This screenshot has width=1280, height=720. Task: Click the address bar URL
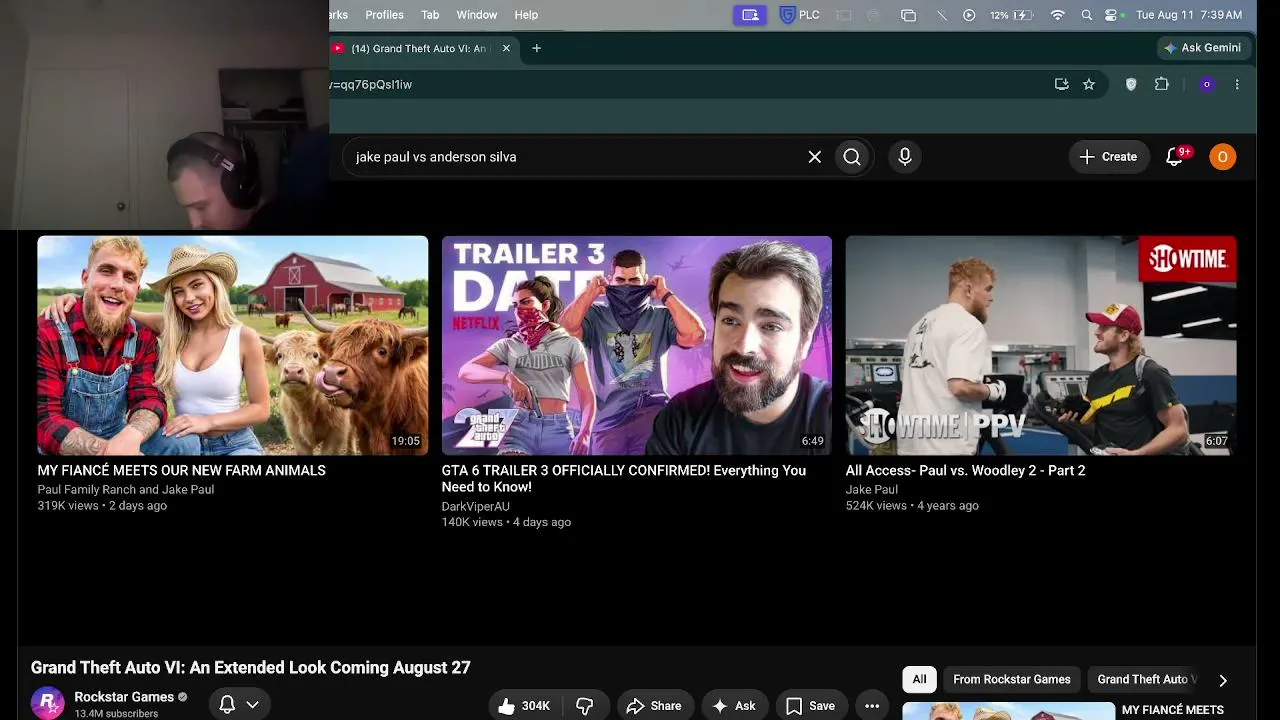pos(371,85)
